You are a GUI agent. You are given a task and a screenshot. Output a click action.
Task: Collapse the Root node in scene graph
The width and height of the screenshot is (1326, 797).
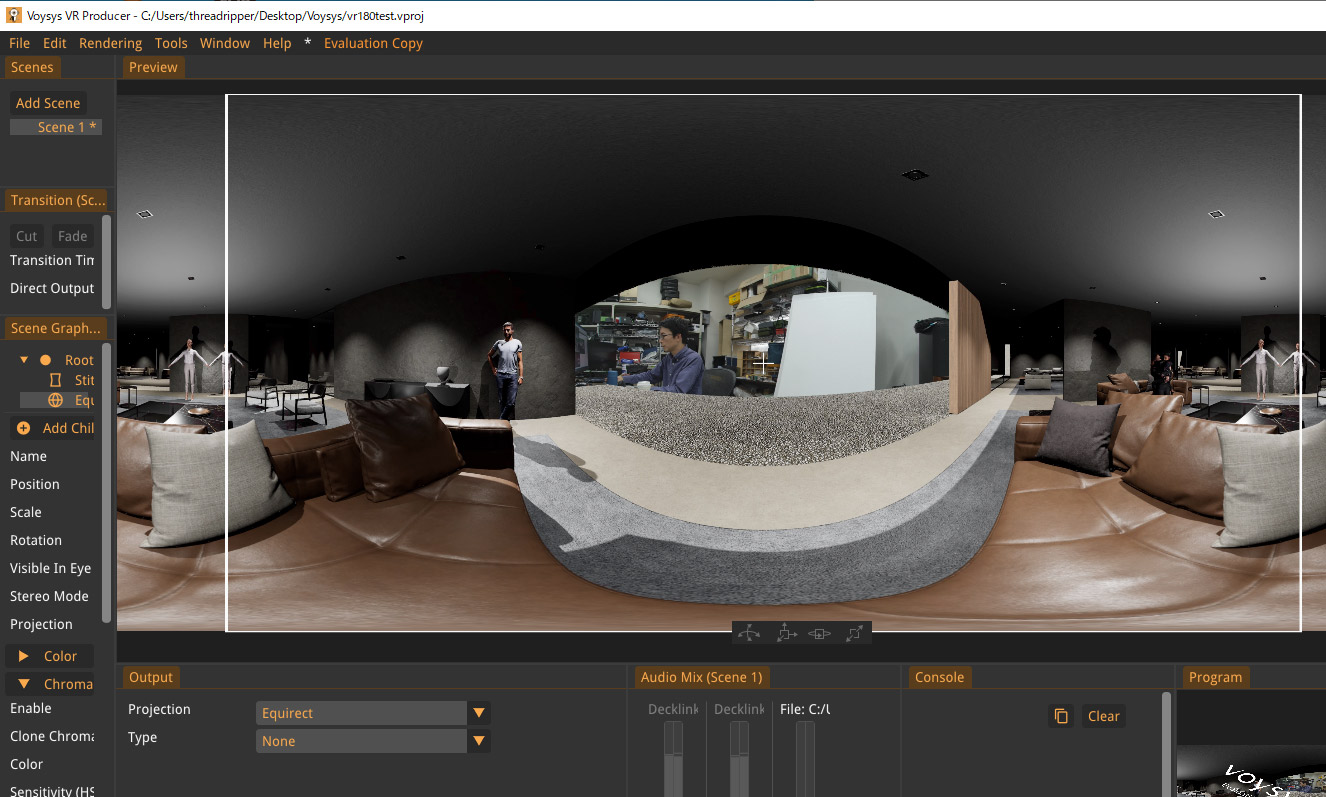click(24, 360)
